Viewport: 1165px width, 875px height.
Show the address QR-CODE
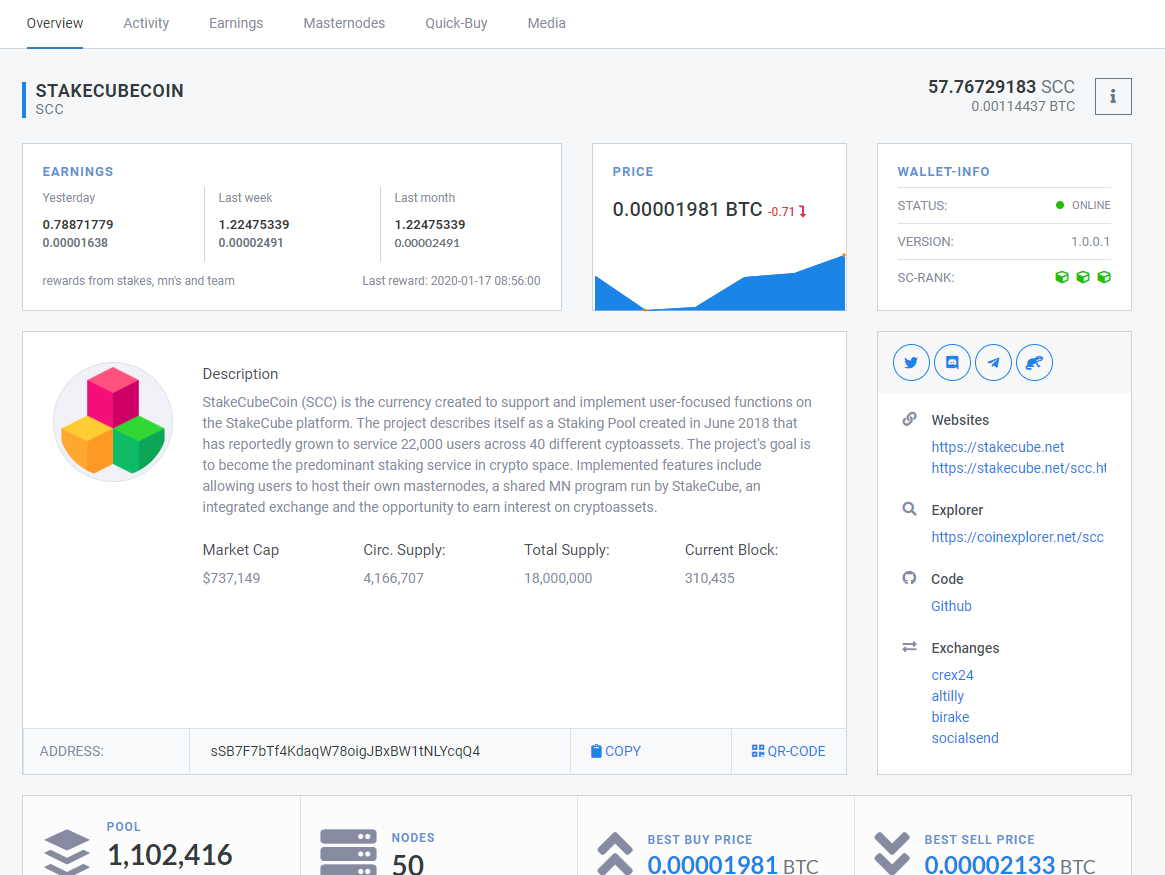point(788,751)
